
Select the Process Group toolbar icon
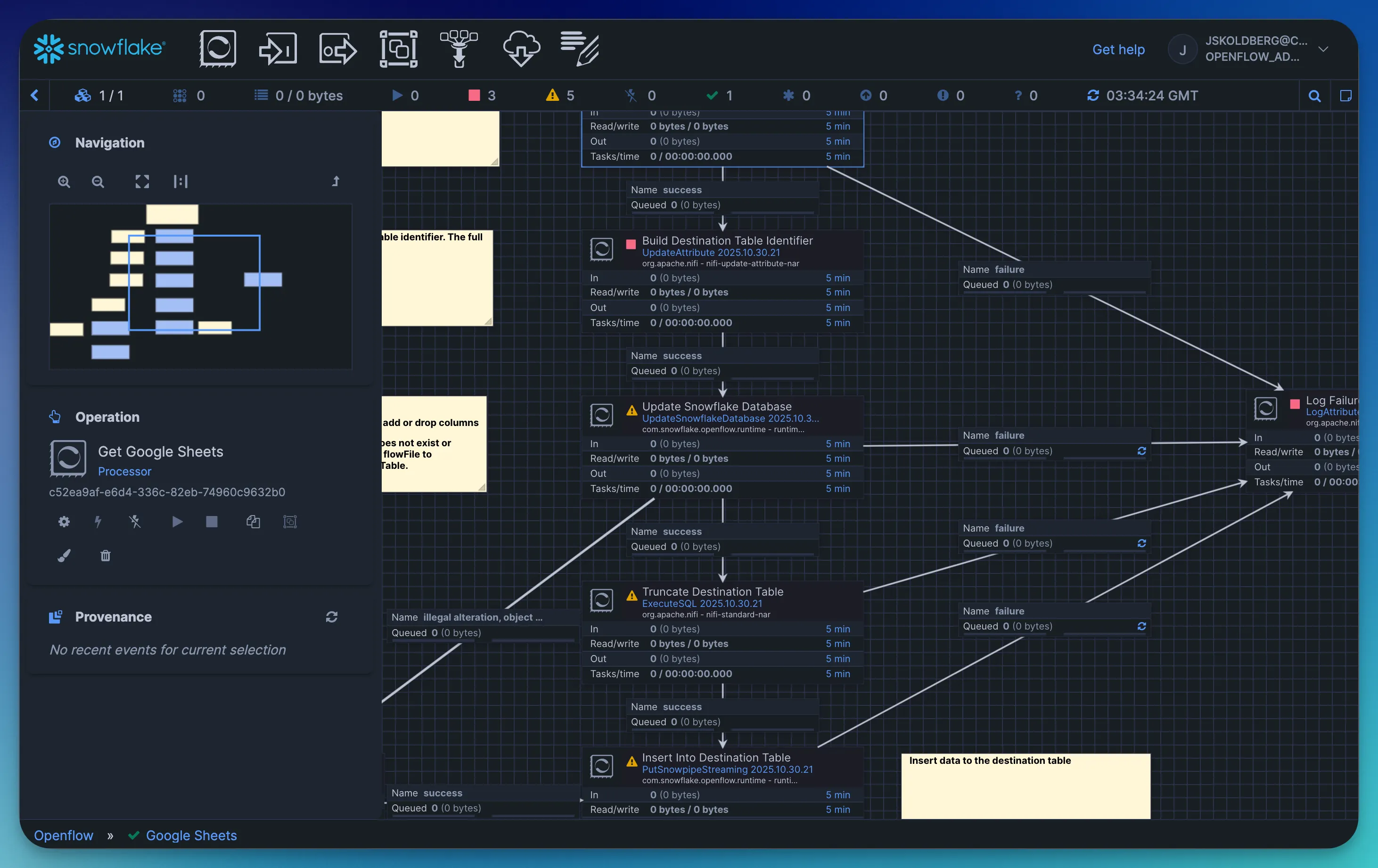click(398, 49)
